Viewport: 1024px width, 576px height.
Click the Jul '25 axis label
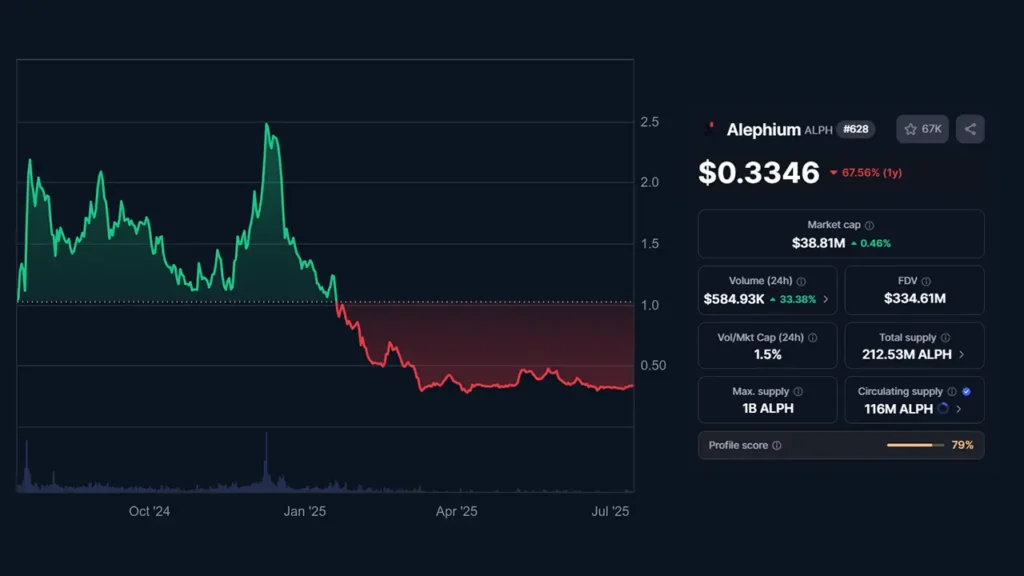610,511
